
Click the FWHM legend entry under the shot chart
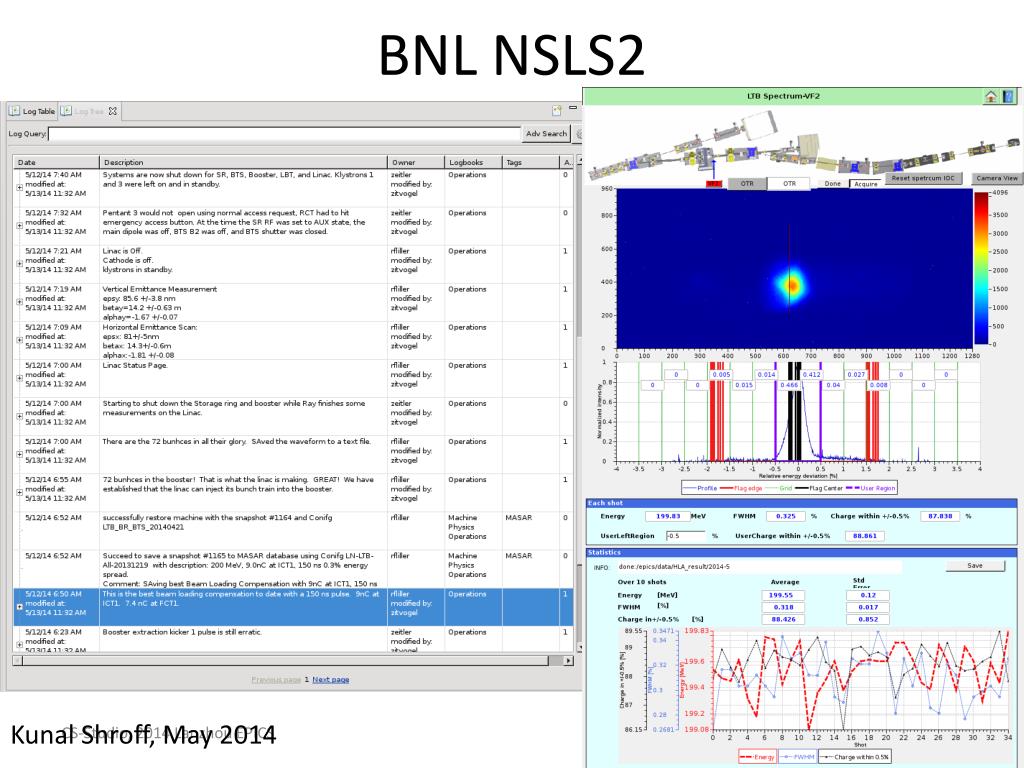(x=797, y=757)
